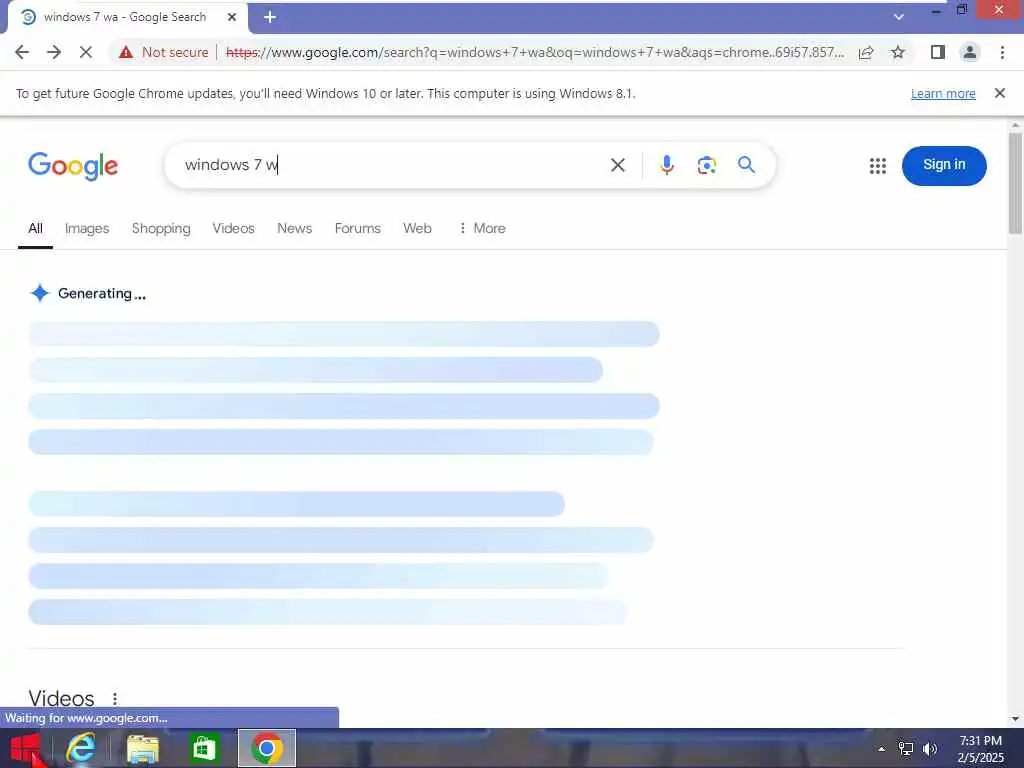Open File Explorer from the taskbar
1024x768 pixels.
pyautogui.click(x=142, y=748)
